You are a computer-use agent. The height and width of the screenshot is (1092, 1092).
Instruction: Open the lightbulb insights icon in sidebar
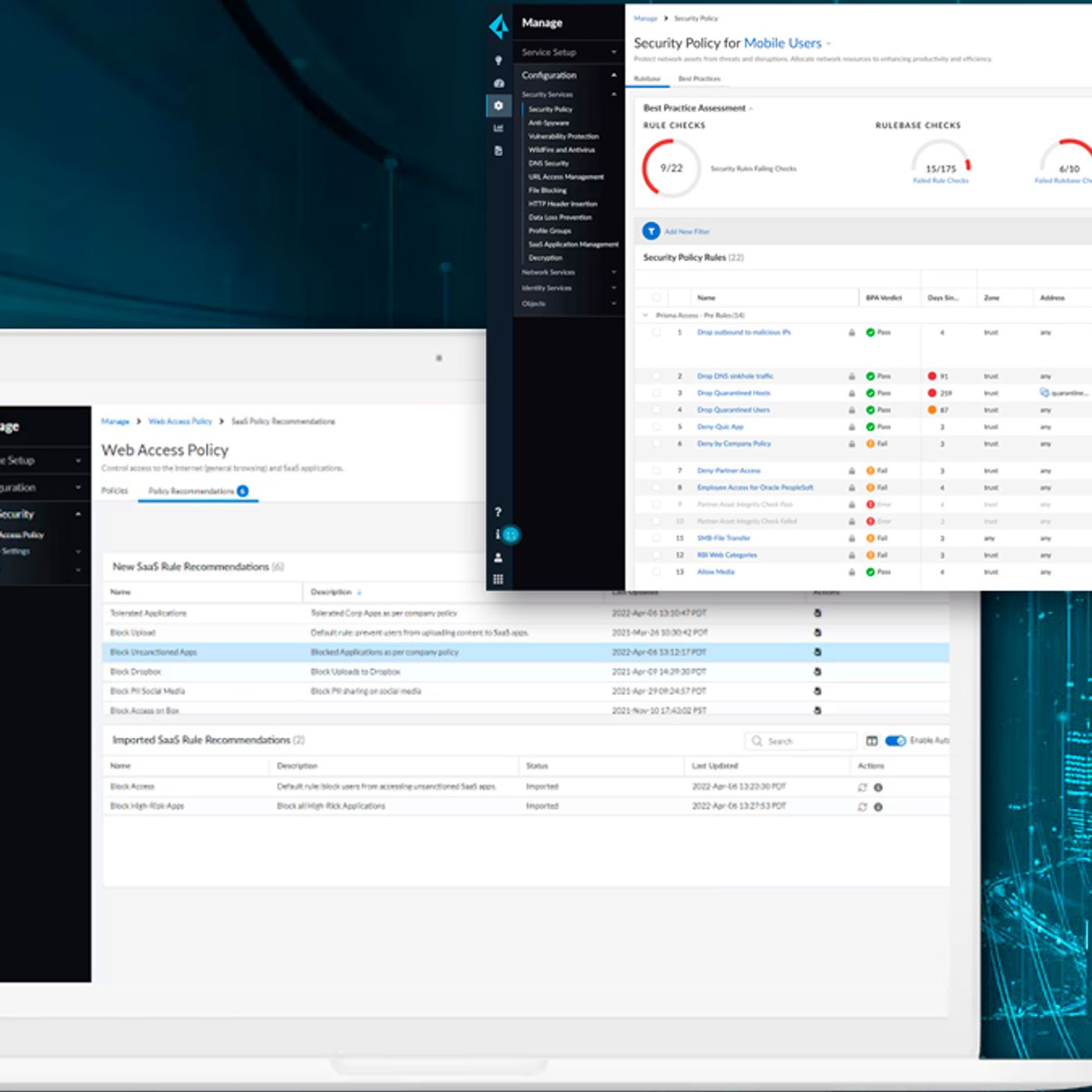pyautogui.click(x=498, y=60)
